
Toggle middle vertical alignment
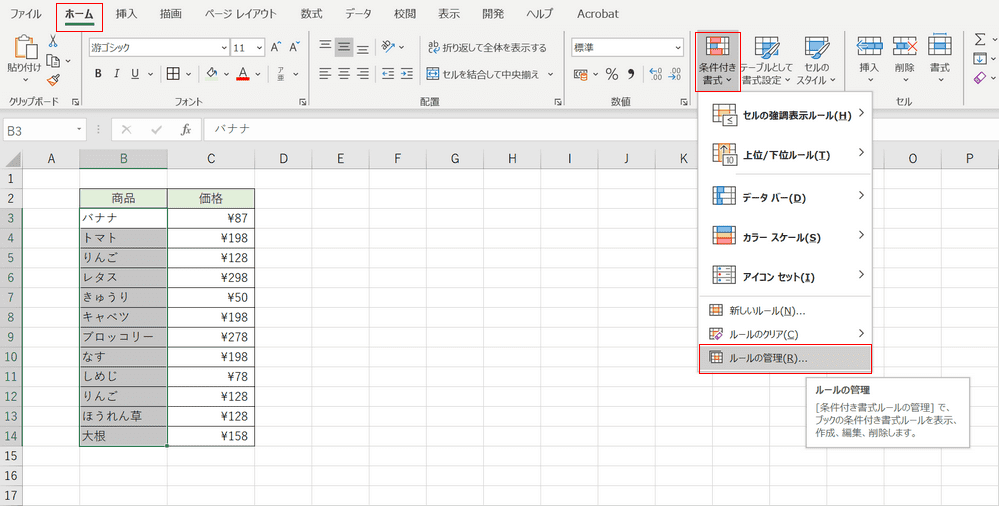[344, 47]
